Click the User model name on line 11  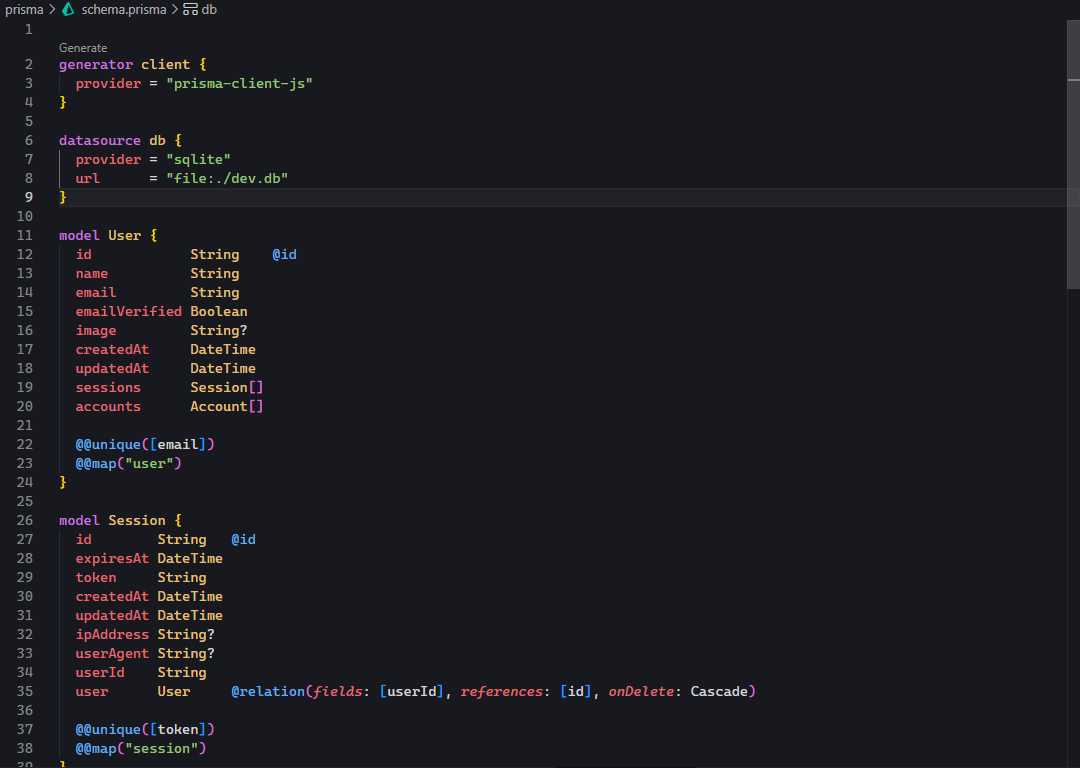tap(125, 236)
